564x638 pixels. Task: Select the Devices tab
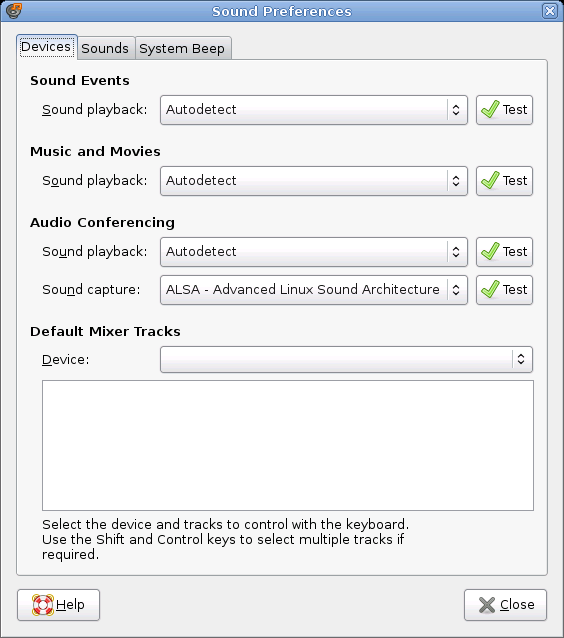point(46,47)
